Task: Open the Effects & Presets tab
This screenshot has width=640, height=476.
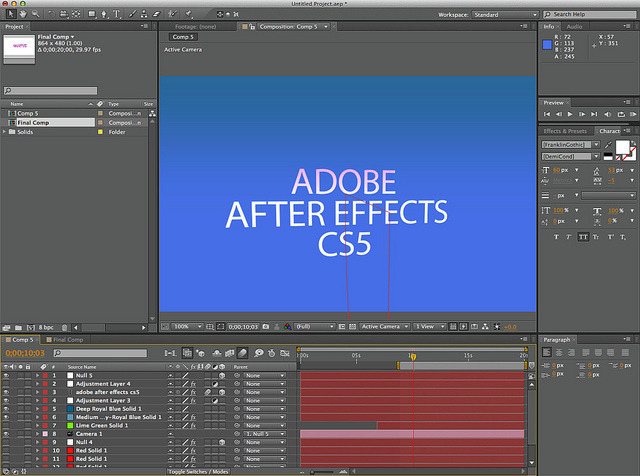Action: pos(565,131)
